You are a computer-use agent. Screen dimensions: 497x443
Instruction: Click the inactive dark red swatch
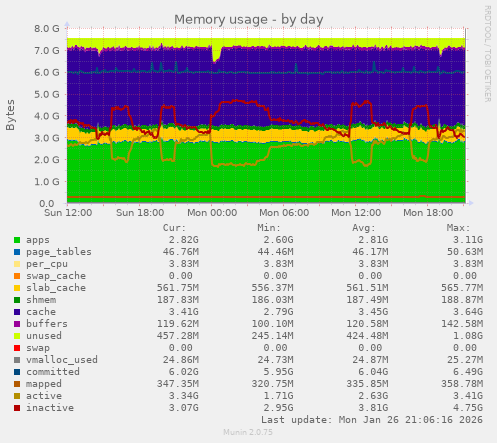pyautogui.click(x=17, y=408)
